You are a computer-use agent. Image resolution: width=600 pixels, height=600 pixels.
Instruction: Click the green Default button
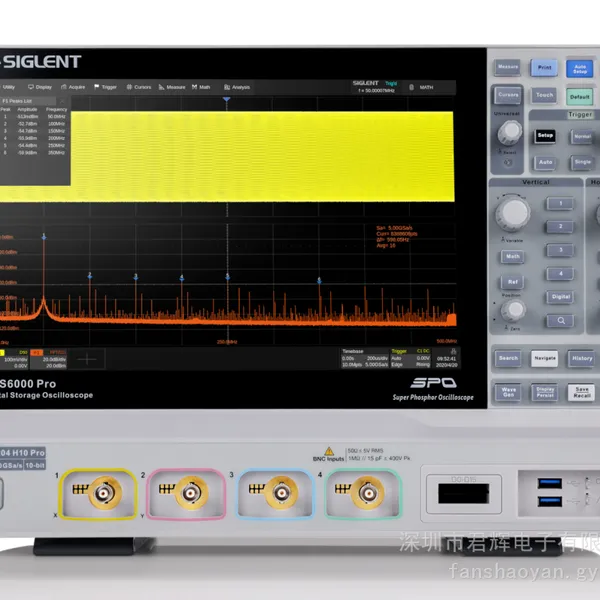[x=579, y=97]
